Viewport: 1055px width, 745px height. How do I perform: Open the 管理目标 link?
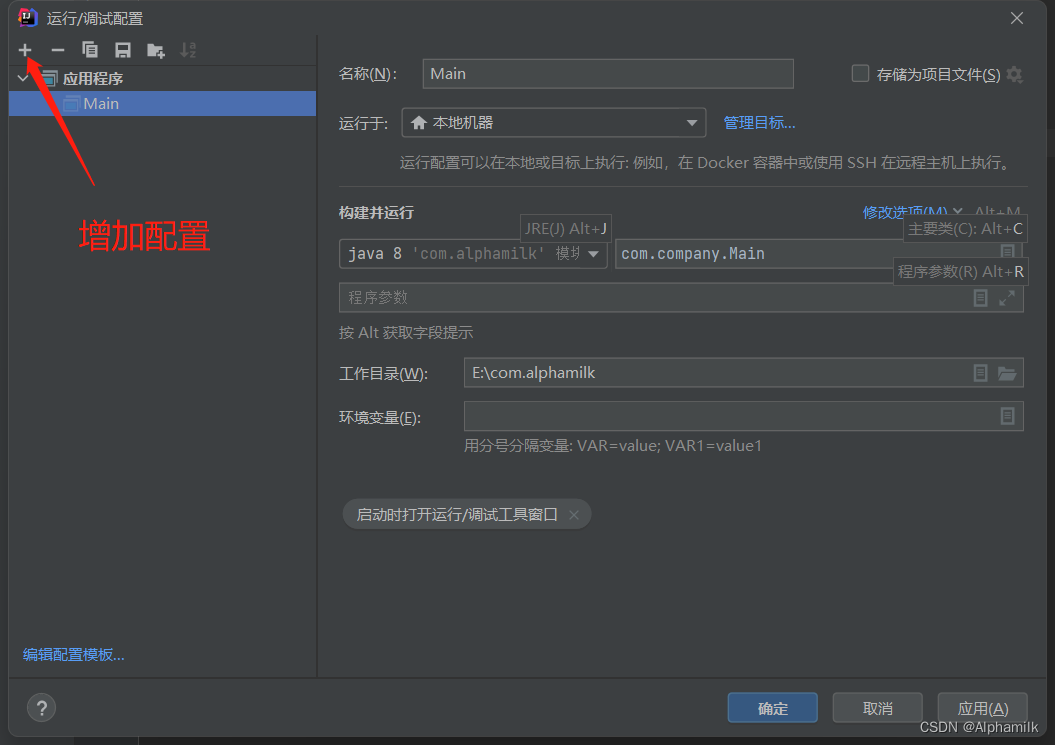click(x=759, y=123)
